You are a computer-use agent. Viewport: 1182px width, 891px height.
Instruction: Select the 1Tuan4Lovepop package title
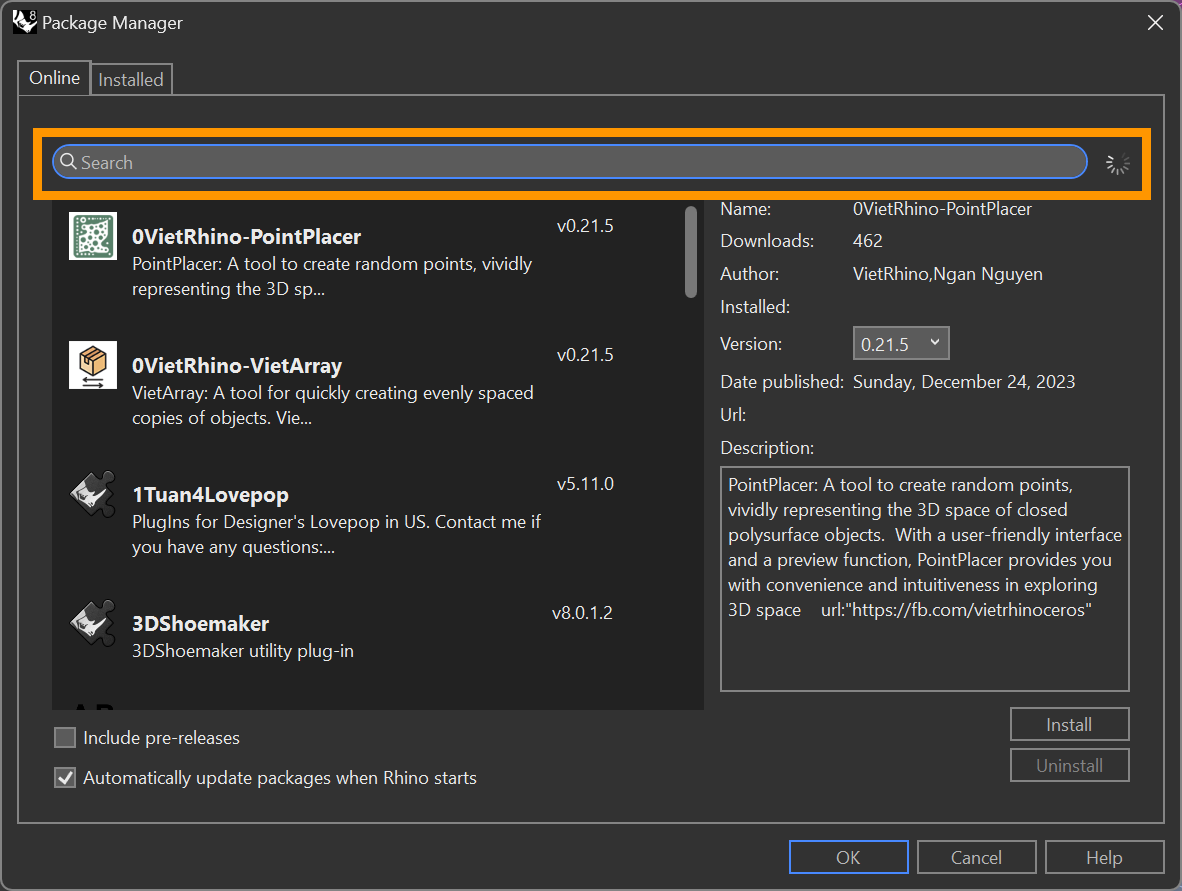point(210,494)
